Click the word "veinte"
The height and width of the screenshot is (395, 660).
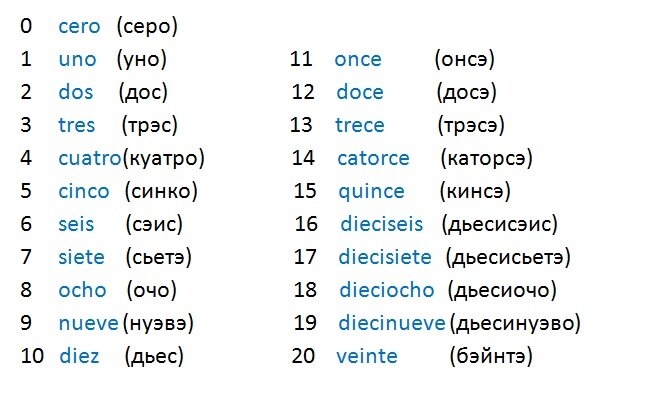pyautogui.click(x=367, y=356)
